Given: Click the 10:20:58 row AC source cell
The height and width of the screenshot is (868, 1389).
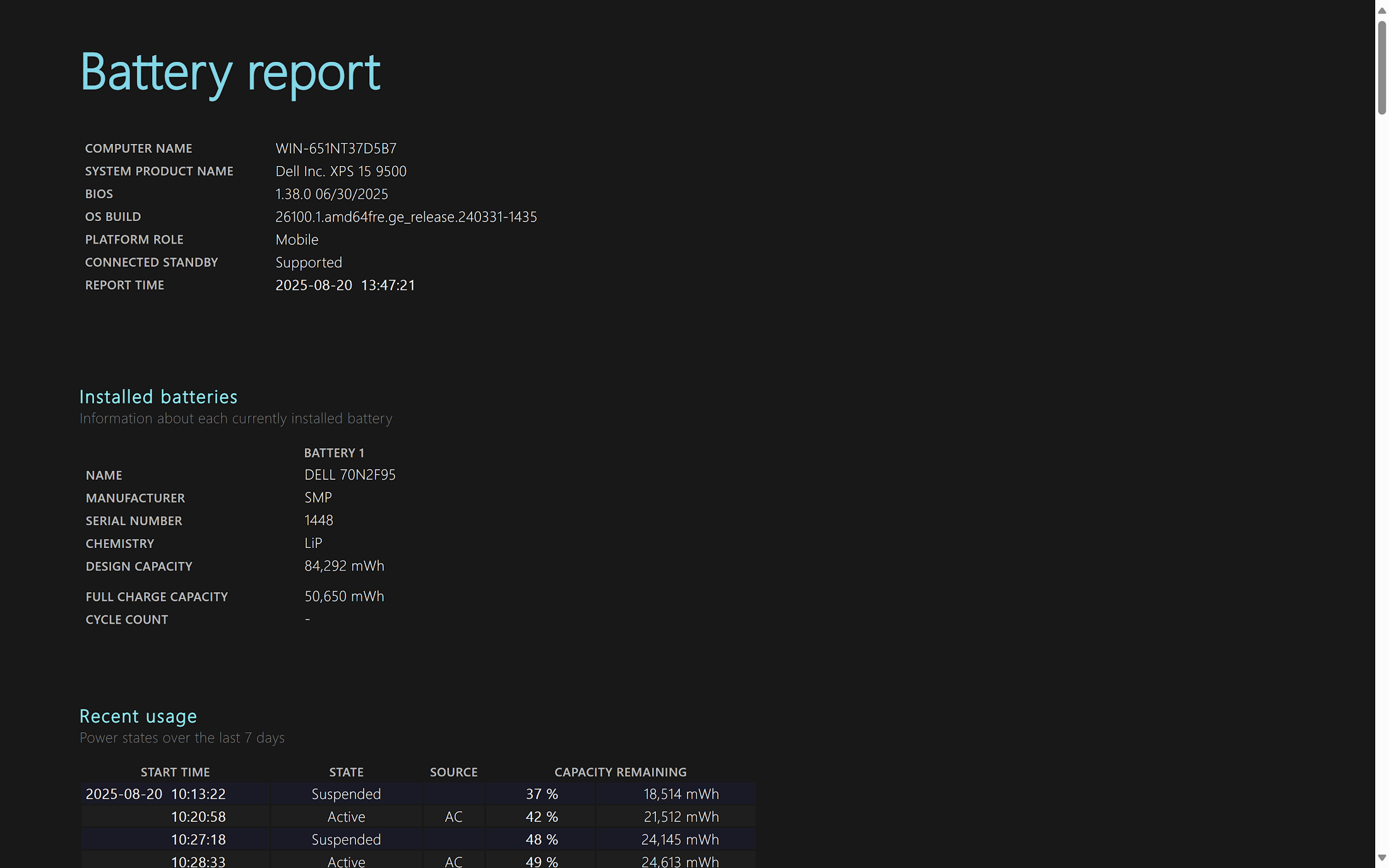Looking at the screenshot, I should pos(453,817).
